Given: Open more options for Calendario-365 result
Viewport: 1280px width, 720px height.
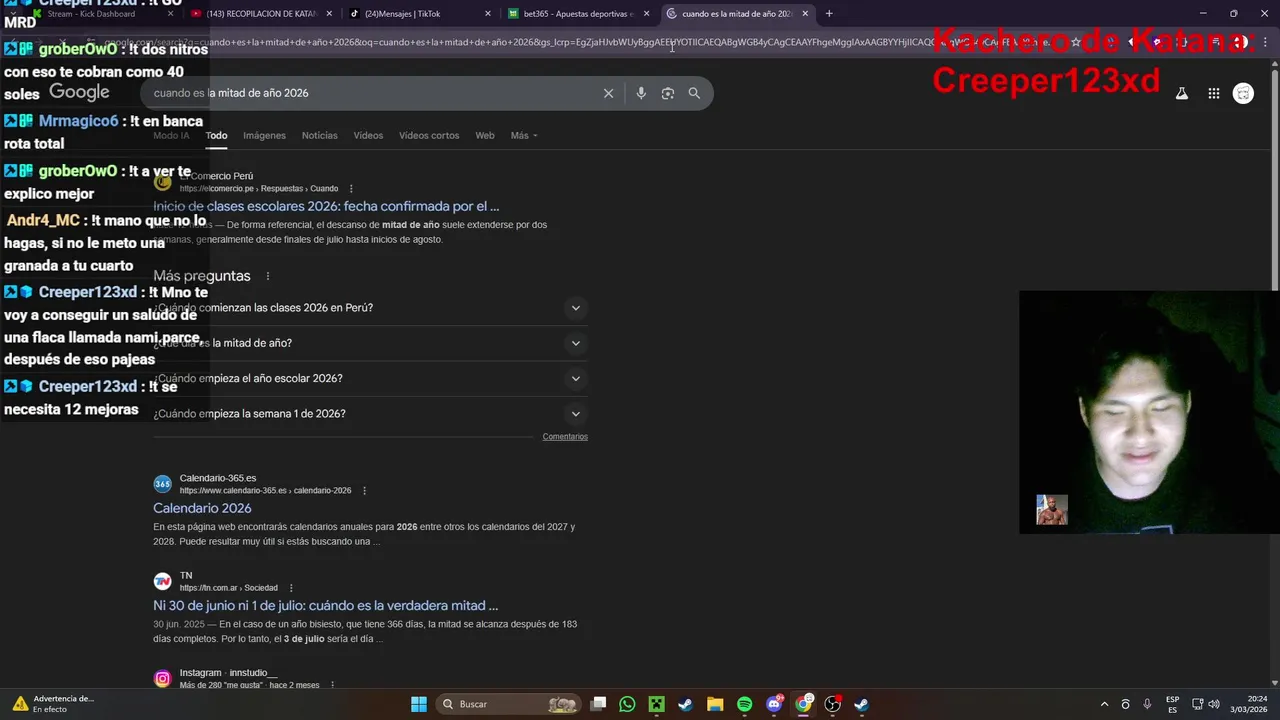Looking at the screenshot, I should tap(364, 491).
